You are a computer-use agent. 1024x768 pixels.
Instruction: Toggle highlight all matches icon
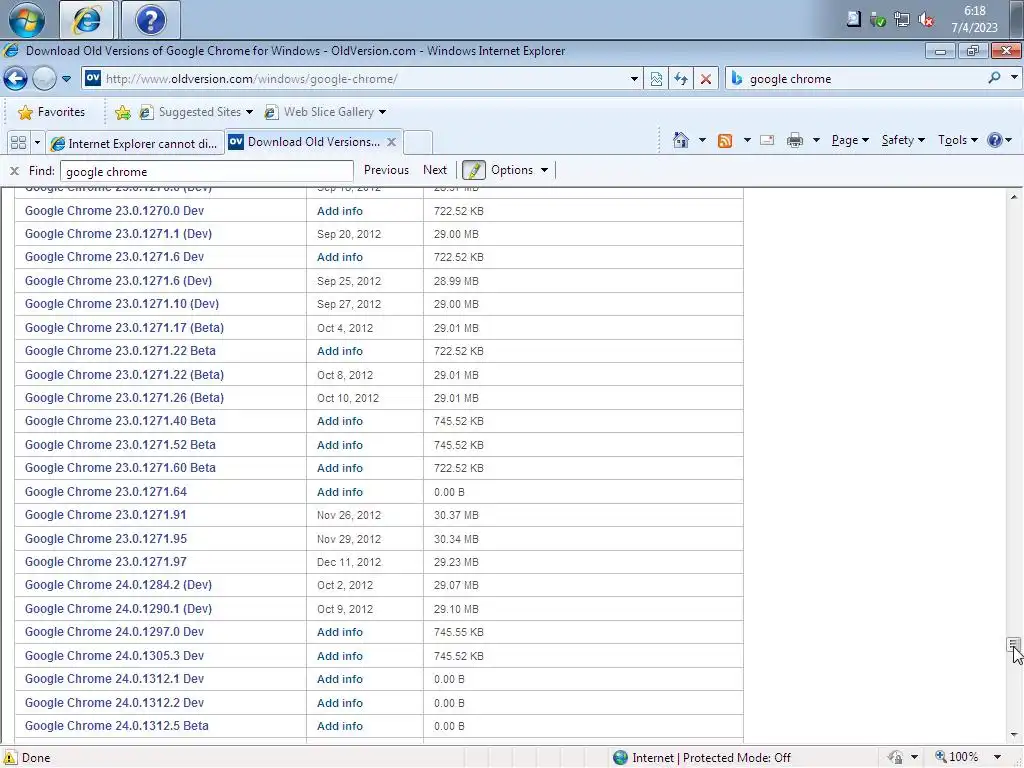tap(473, 170)
